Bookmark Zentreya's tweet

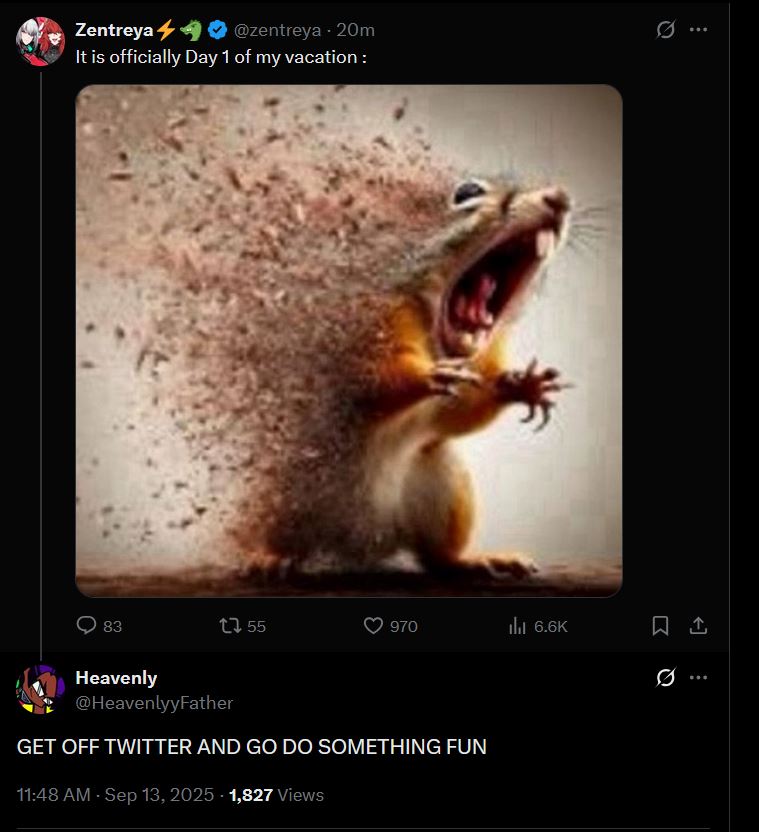(660, 626)
